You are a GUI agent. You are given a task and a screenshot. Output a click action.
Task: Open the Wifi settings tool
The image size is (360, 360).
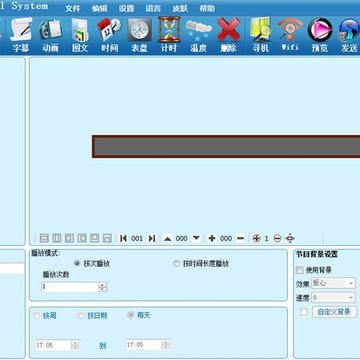click(290, 35)
